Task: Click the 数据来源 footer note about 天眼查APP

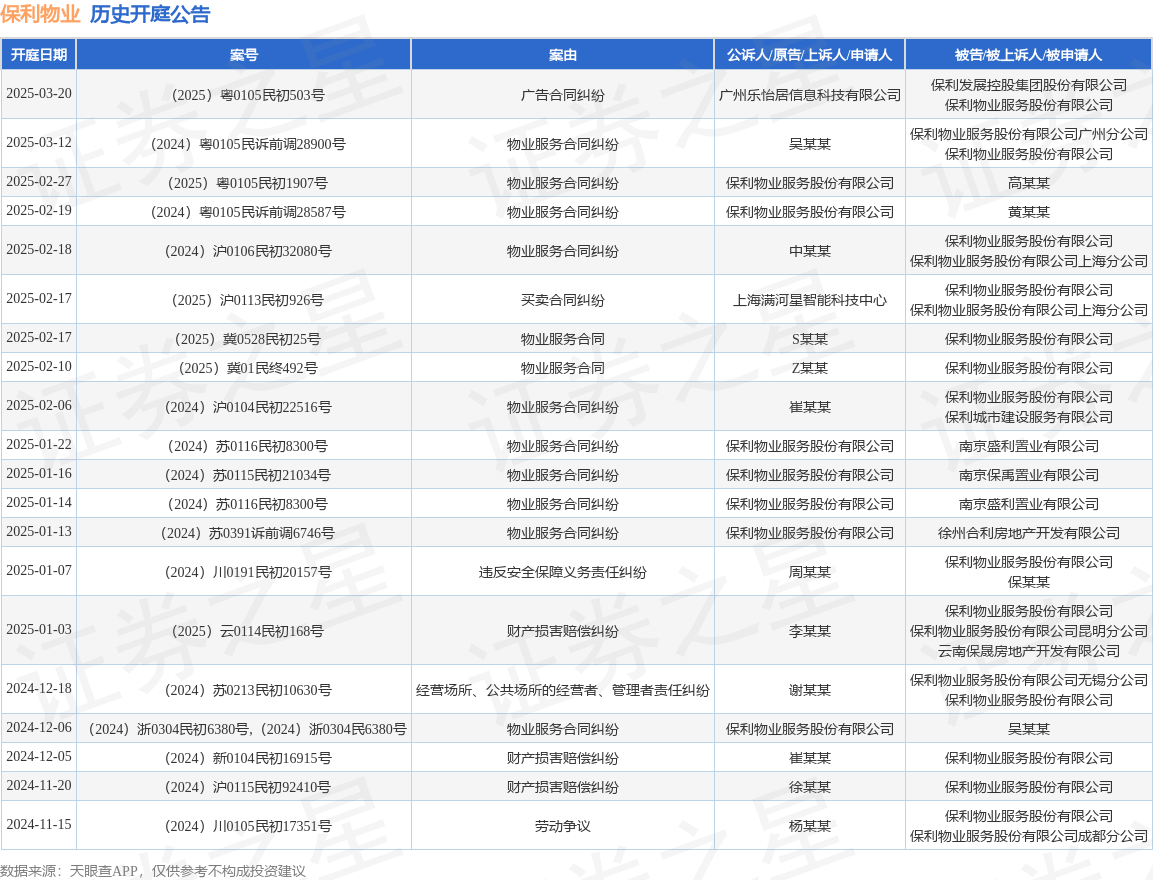Action: [x=153, y=871]
